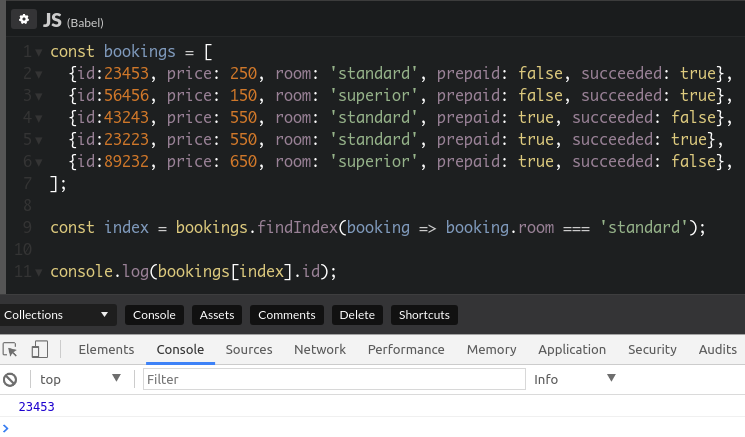This screenshot has height=437, width=745.
Task: Open the top context dropdown
Action: tap(80, 380)
